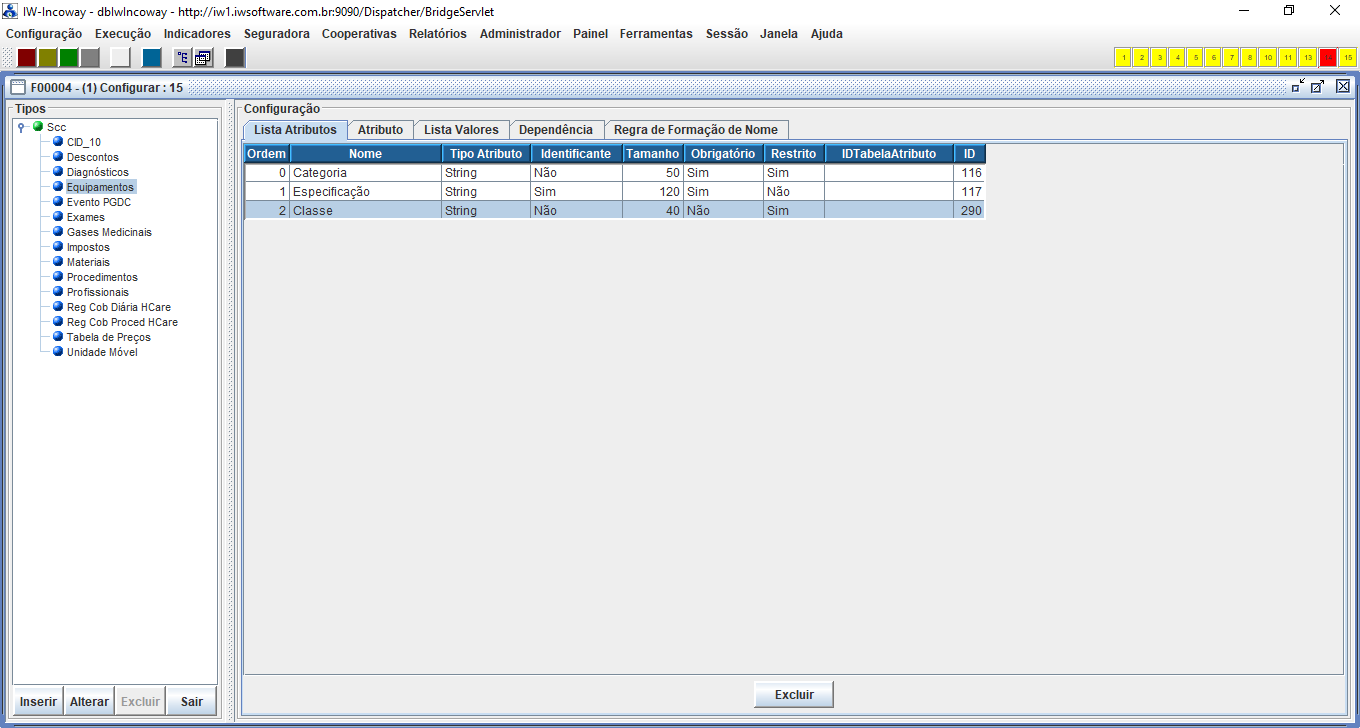
Task: Click the green toolbar square button
Action: 69,58
